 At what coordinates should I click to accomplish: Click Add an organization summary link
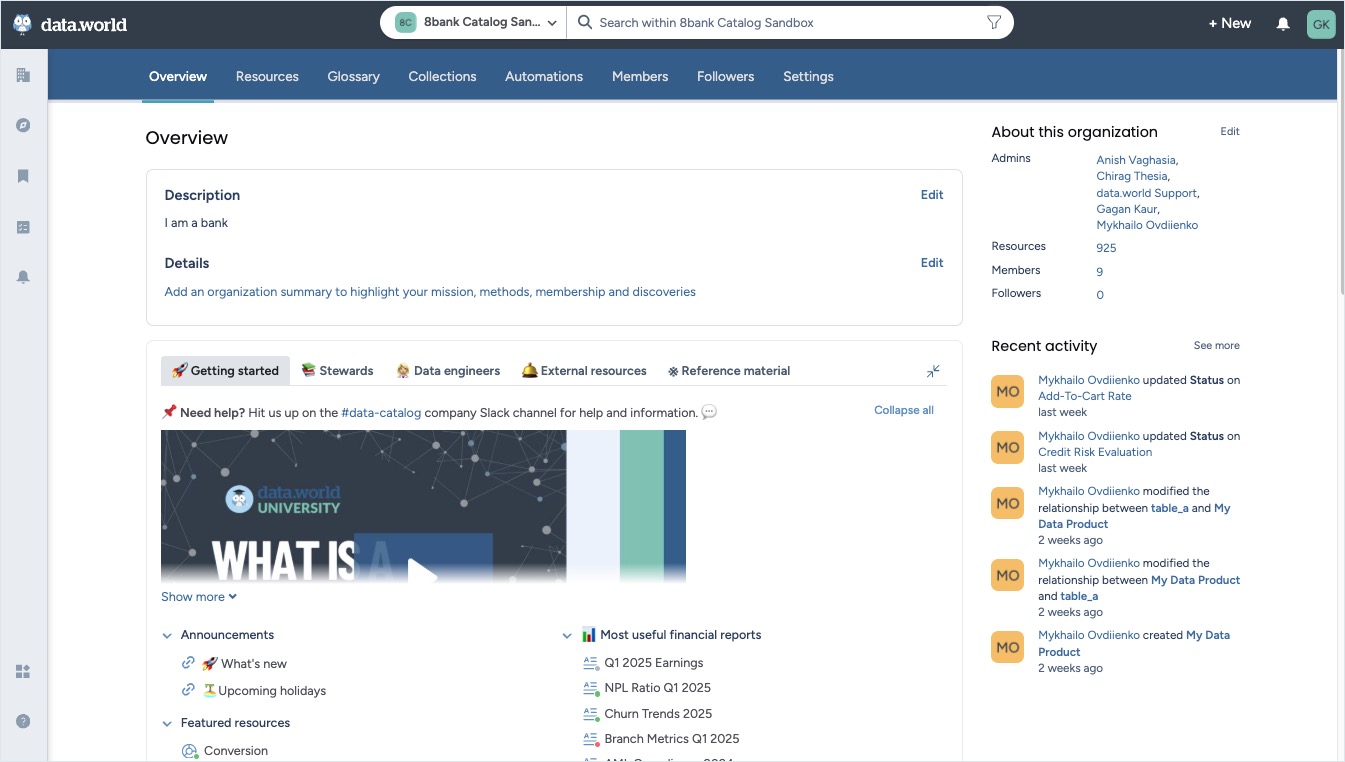click(x=430, y=292)
